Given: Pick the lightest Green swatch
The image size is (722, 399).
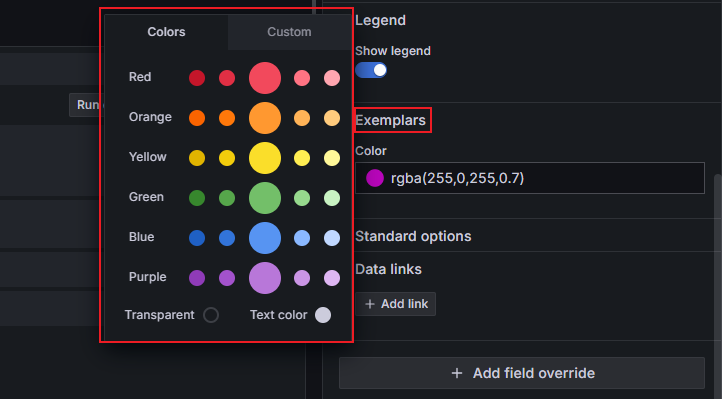Looking at the screenshot, I should [x=332, y=198].
